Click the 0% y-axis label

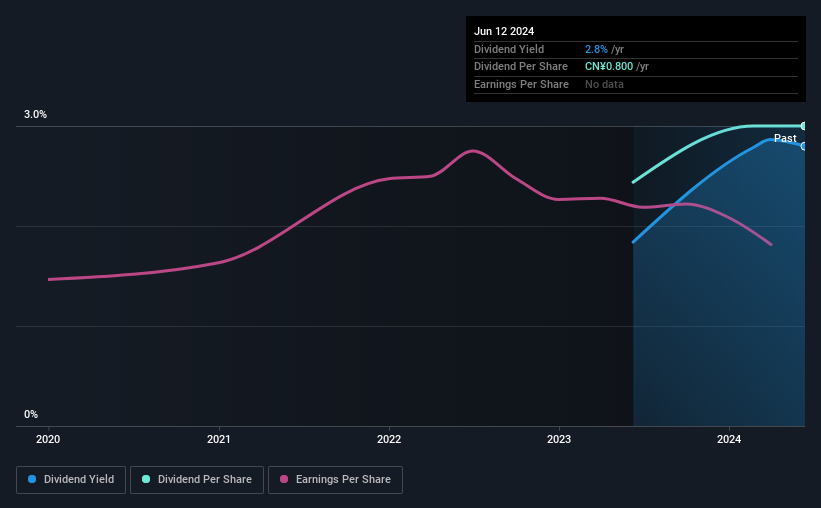click(x=31, y=414)
